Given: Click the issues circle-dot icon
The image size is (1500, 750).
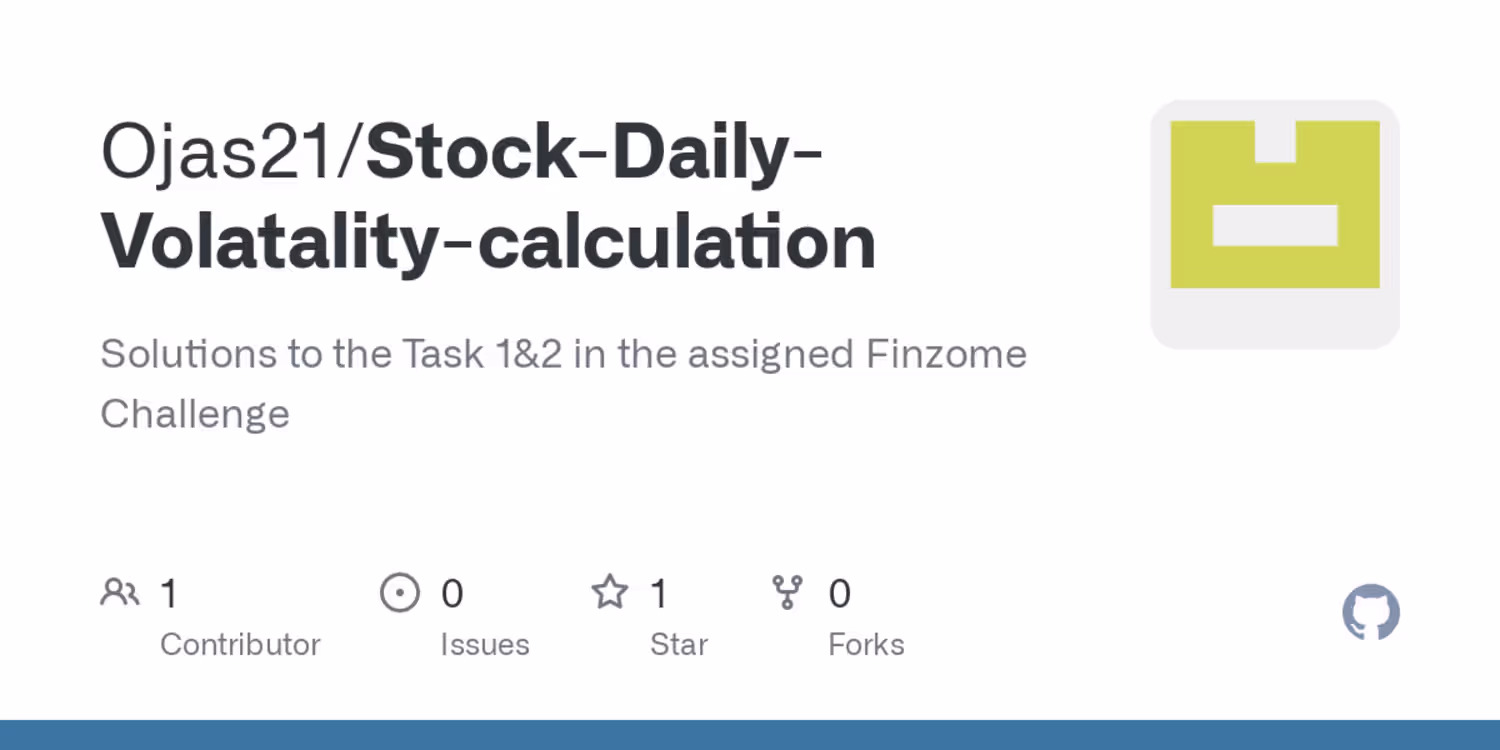Looking at the screenshot, I should click(x=400, y=593).
